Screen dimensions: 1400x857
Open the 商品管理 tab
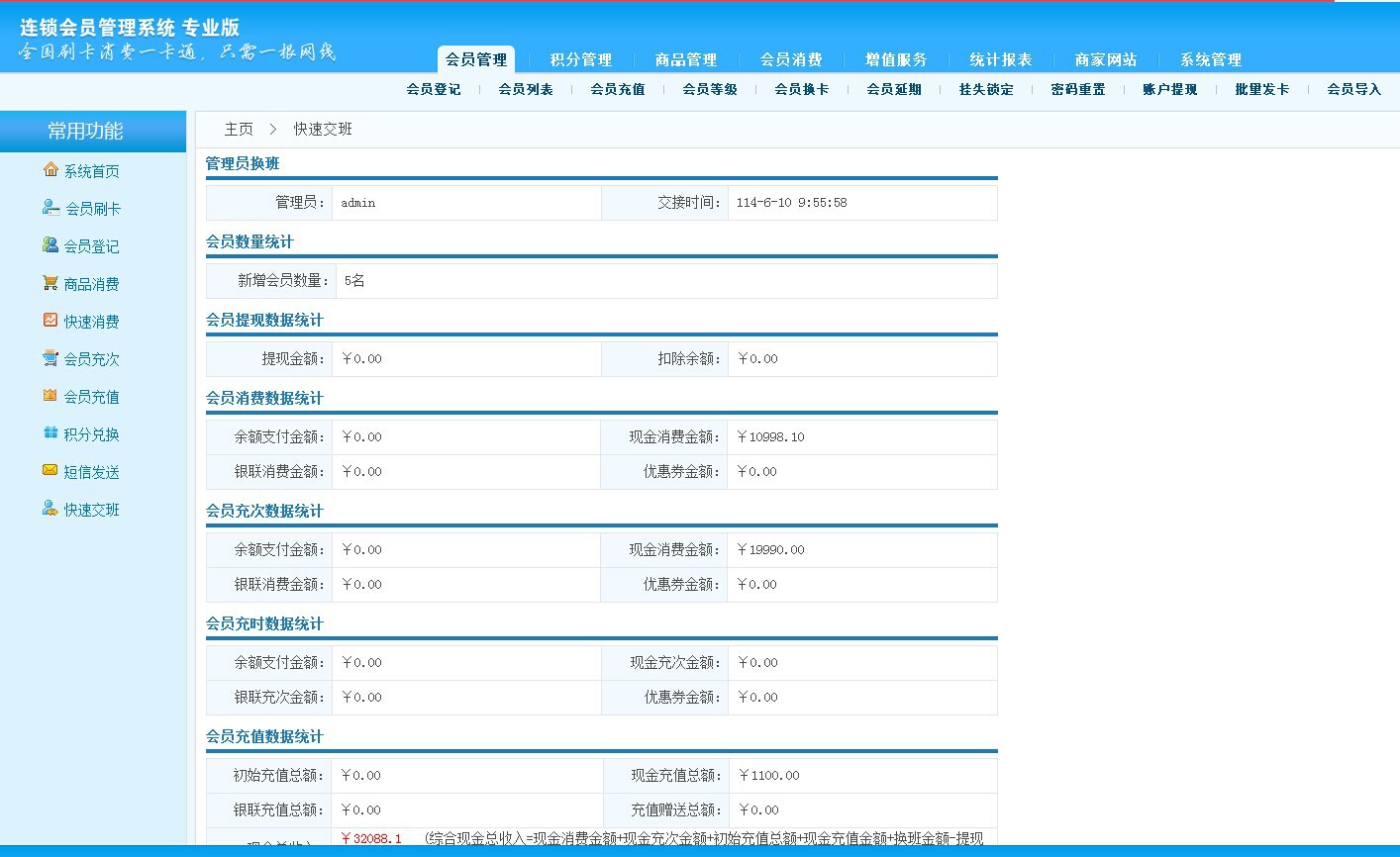[686, 59]
